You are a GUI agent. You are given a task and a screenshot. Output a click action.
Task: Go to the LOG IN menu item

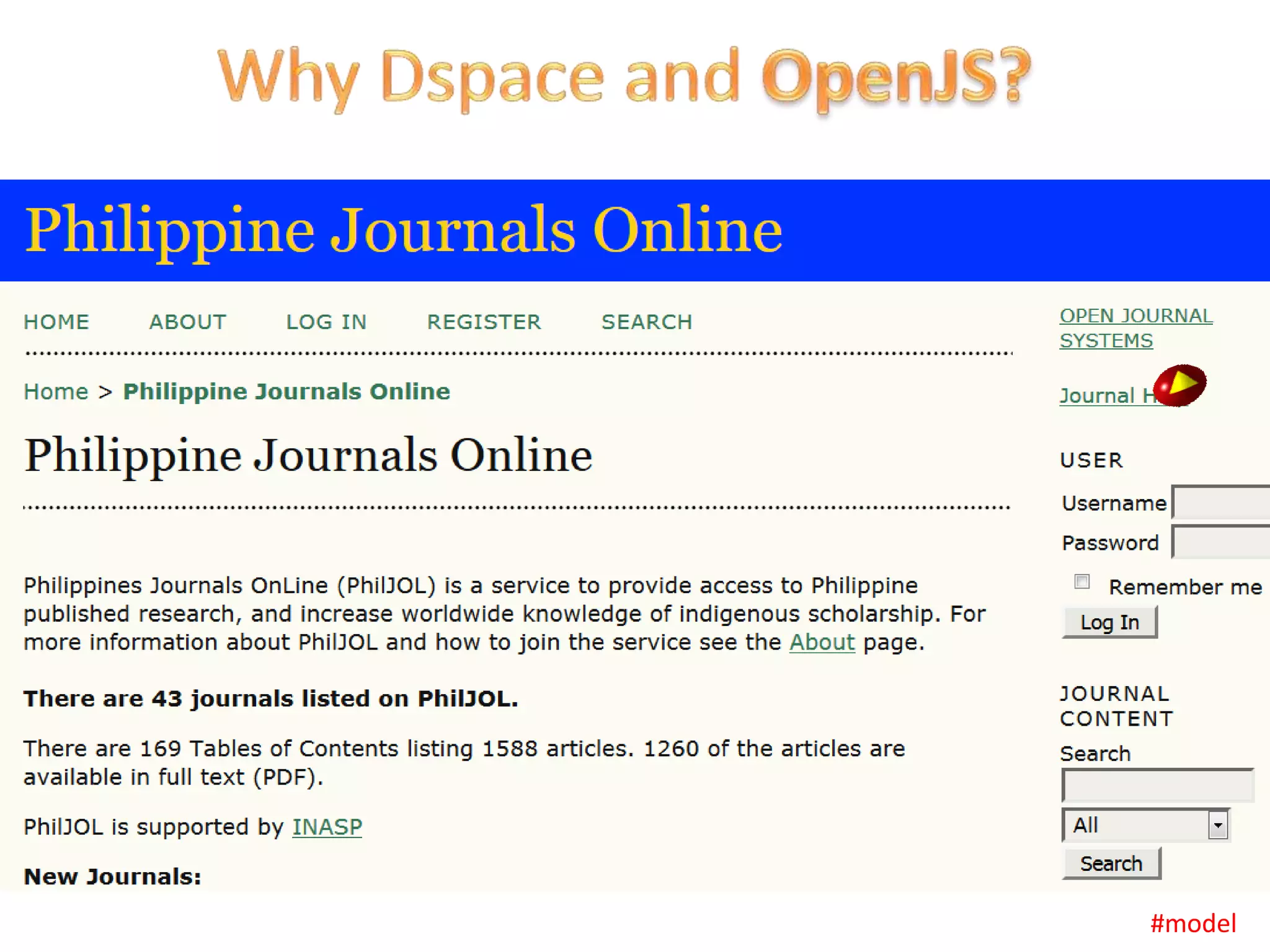point(326,322)
